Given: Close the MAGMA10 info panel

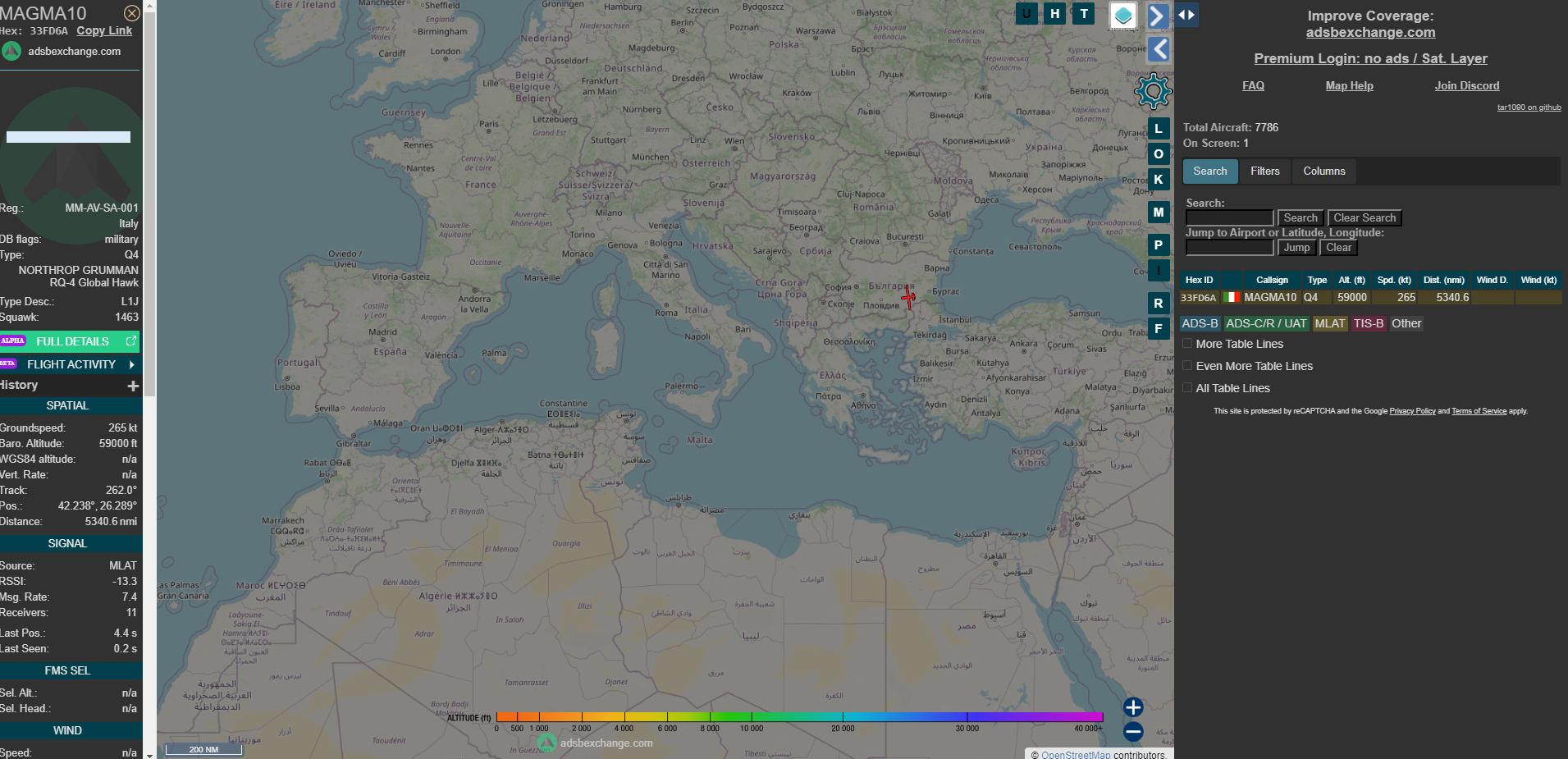Looking at the screenshot, I should 131,13.
